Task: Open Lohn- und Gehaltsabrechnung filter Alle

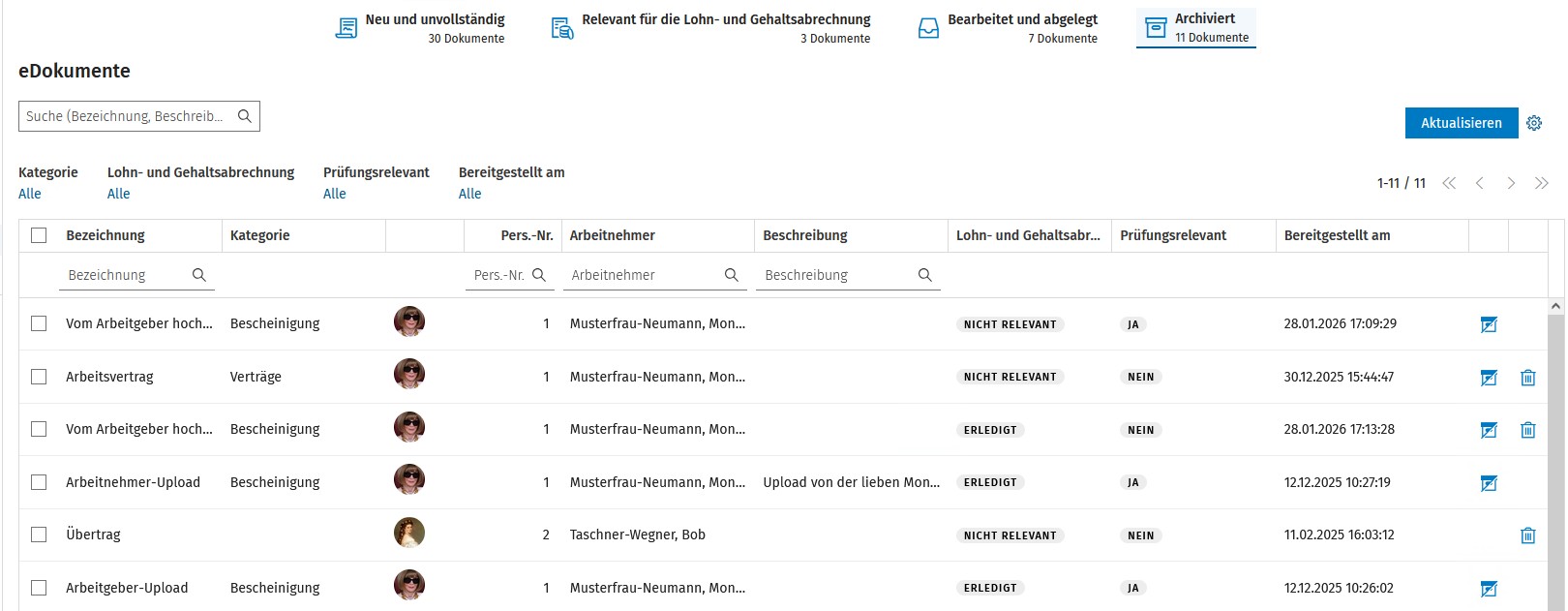Action: point(118,194)
